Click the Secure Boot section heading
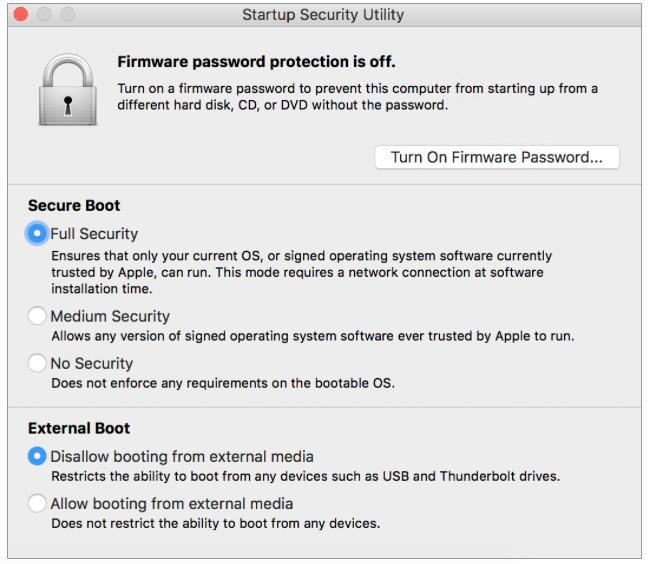Image resolution: width=655 pixels, height=564 pixels. point(74,205)
